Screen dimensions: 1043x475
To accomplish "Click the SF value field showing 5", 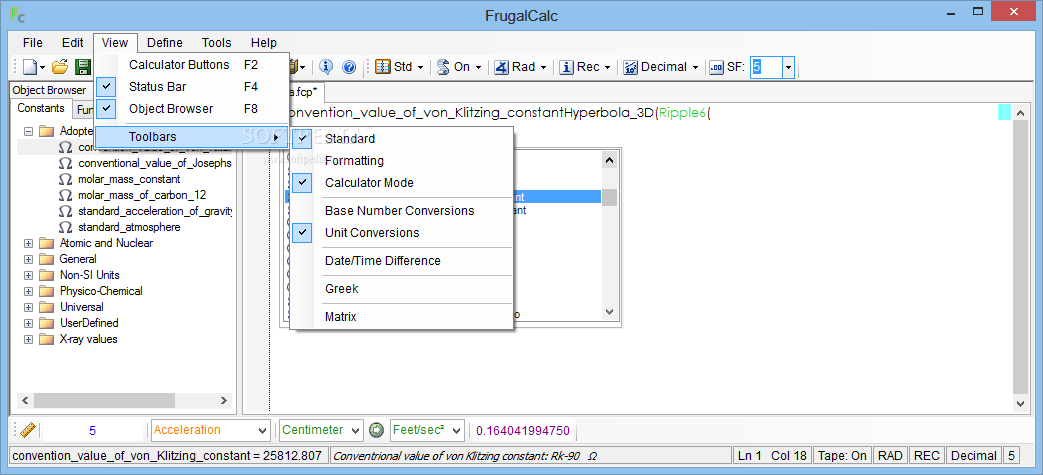I will point(766,67).
